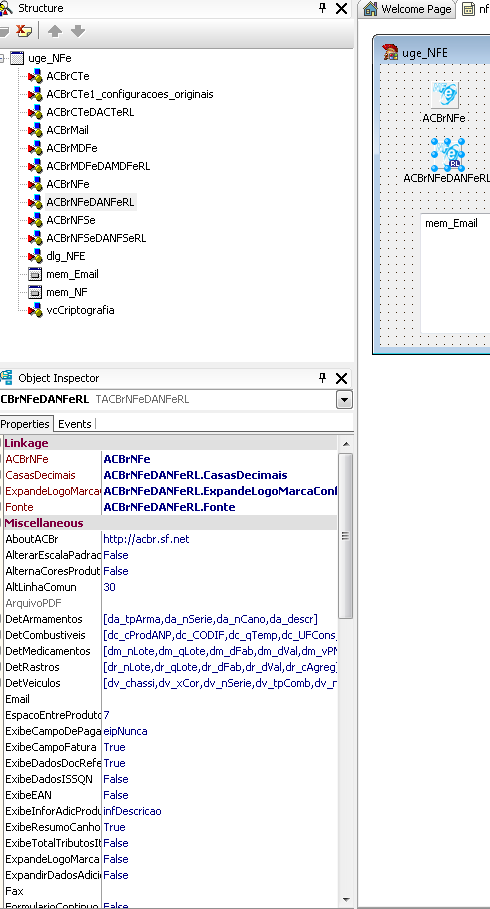Click the AlternaCoresProdutos property name
Image resolution: width=490 pixels, height=909 pixels.
pyautogui.click(x=52, y=571)
